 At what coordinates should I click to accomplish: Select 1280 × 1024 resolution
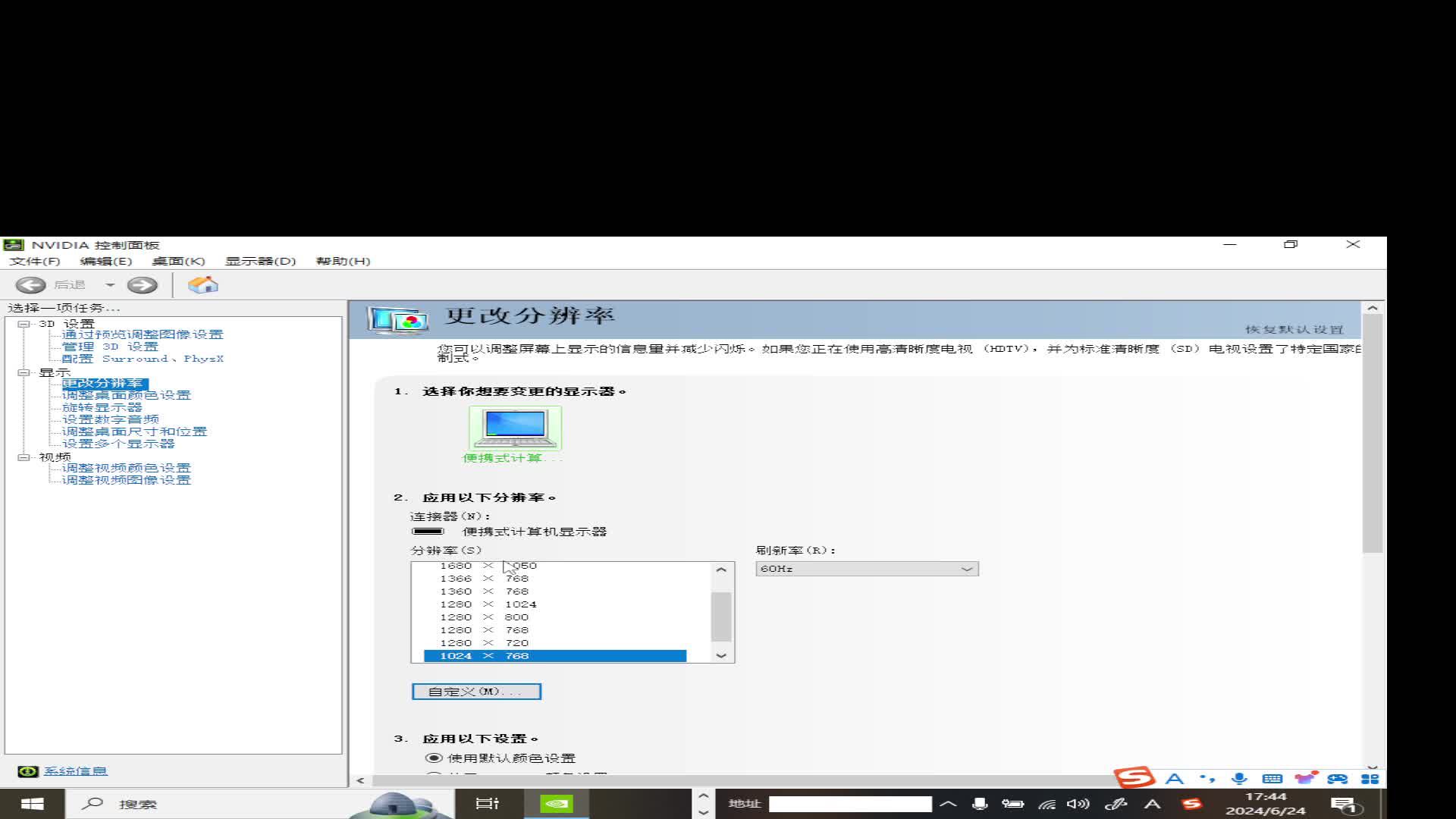(488, 604)
